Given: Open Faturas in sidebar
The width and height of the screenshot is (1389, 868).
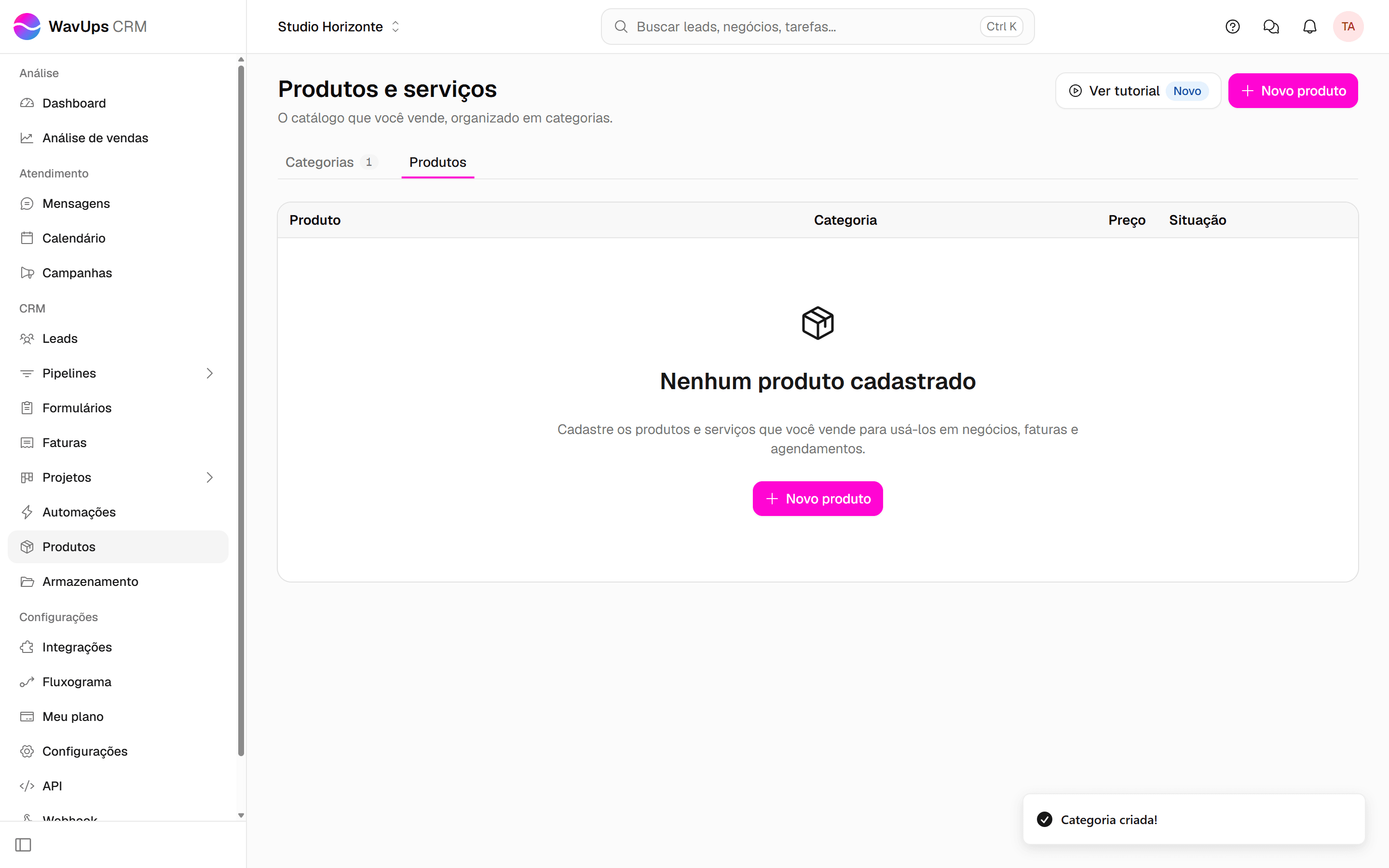Looking at the screenshot, I should coord(118,443).
